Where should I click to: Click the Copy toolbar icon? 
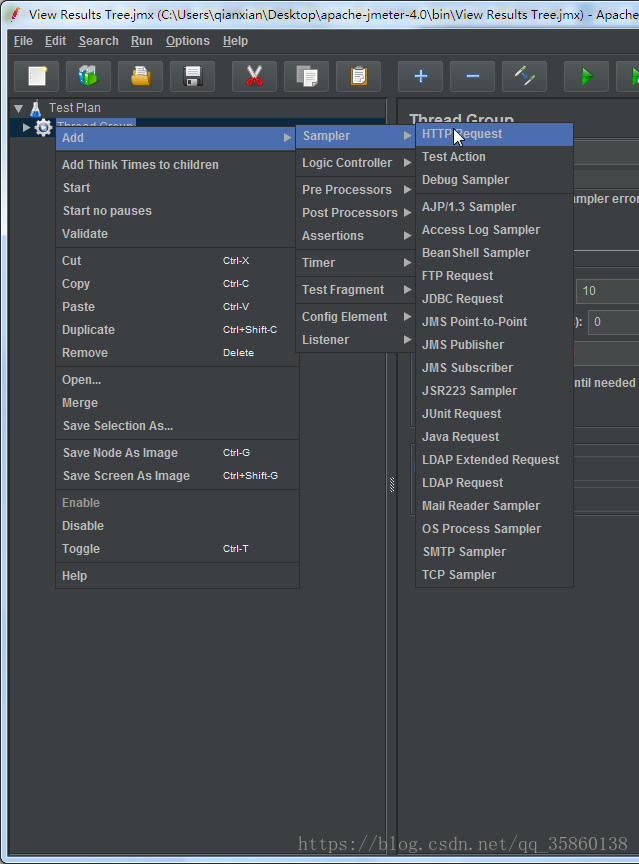(x=306, y=76)
